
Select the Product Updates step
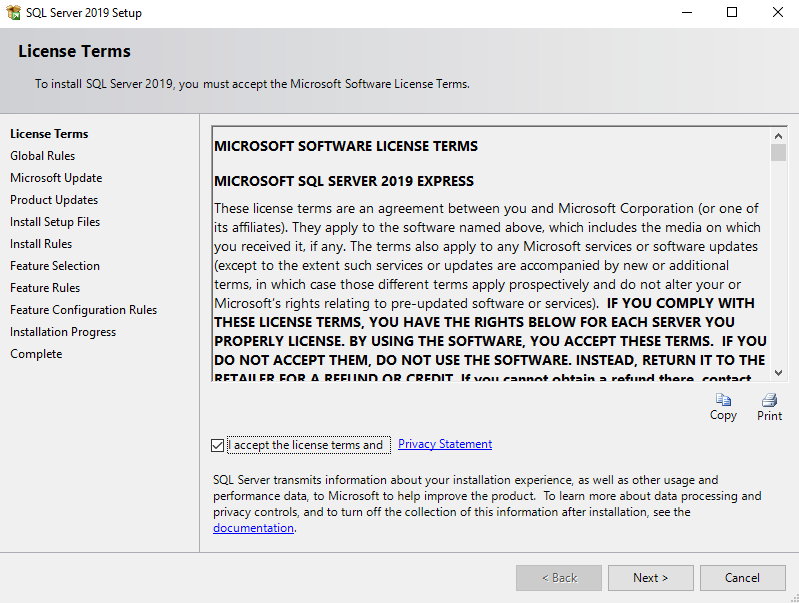click(x=54, y=200)
